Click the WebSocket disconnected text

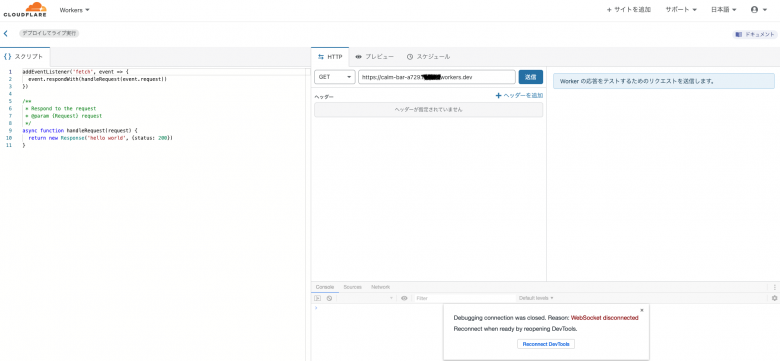(604, 317)
